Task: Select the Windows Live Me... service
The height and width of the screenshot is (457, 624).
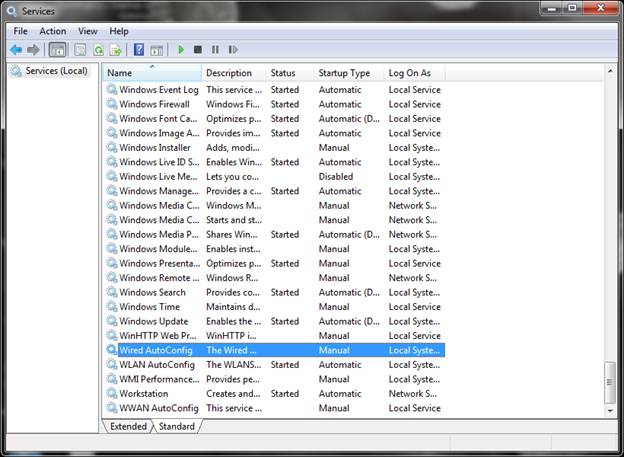Action: tap(275, 176)
